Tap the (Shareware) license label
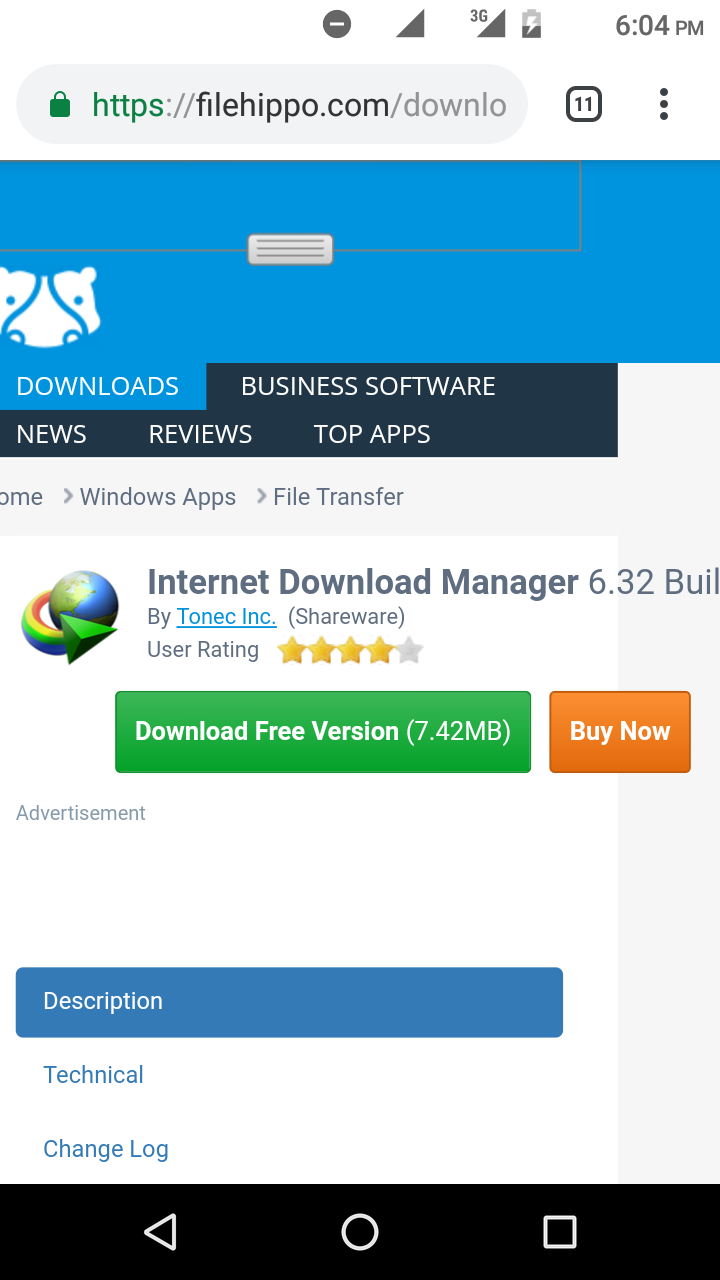Screen dimensions: 720x1280 346,616
